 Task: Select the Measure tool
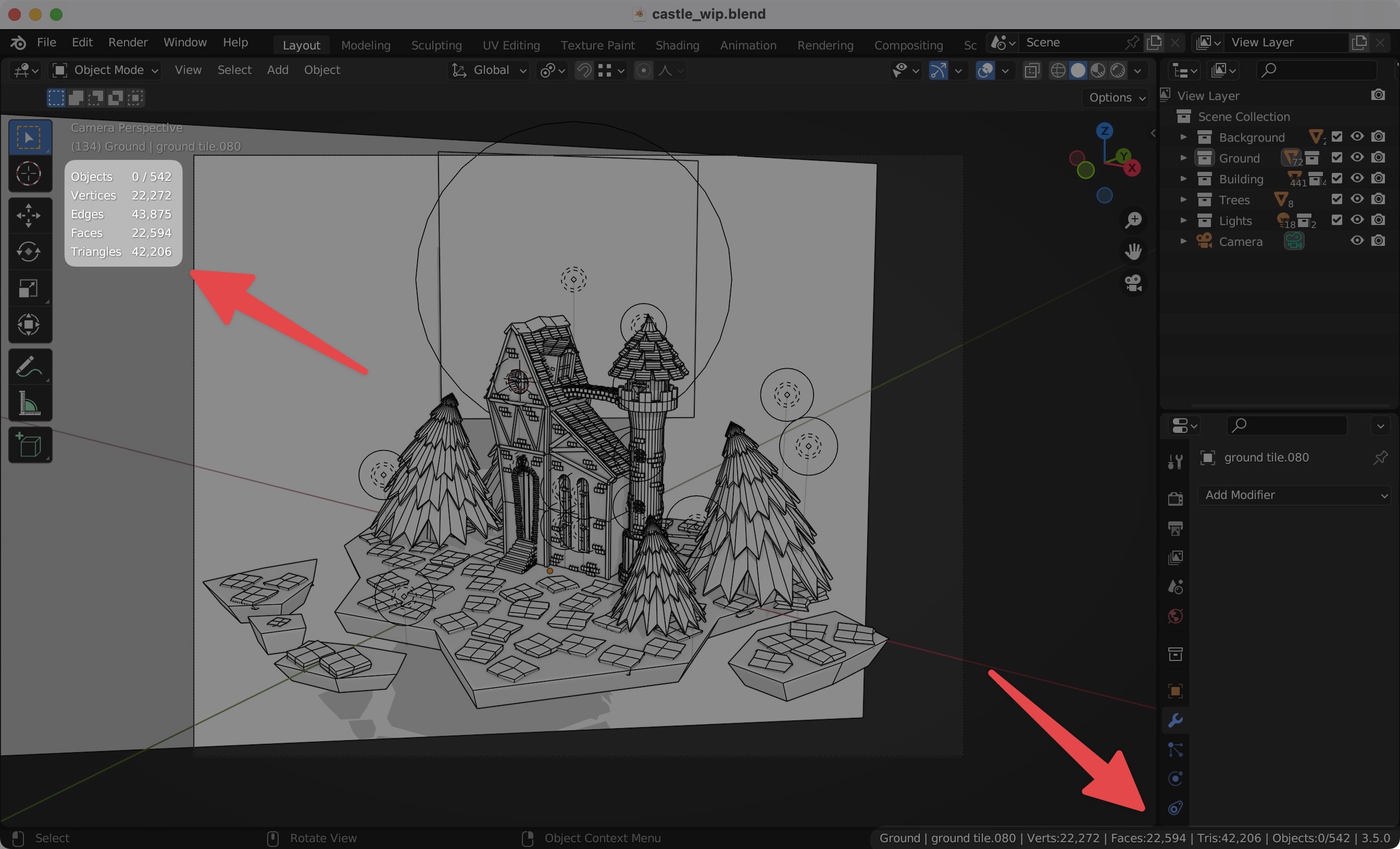[x=29, y=404]
